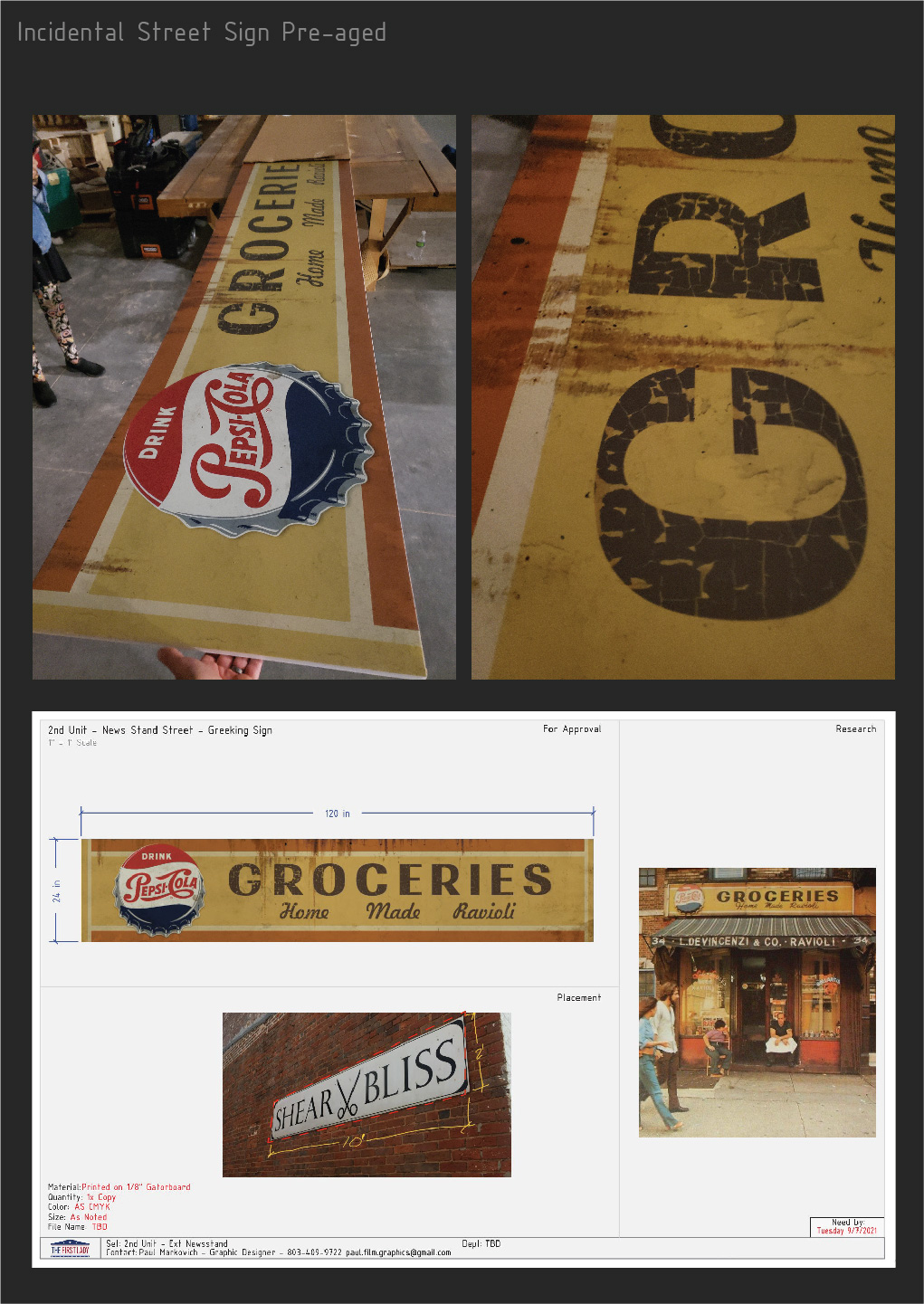Select the "File Name: TBD" line
Viewport: 924px width, 1304px height.
pos(78,1227)
